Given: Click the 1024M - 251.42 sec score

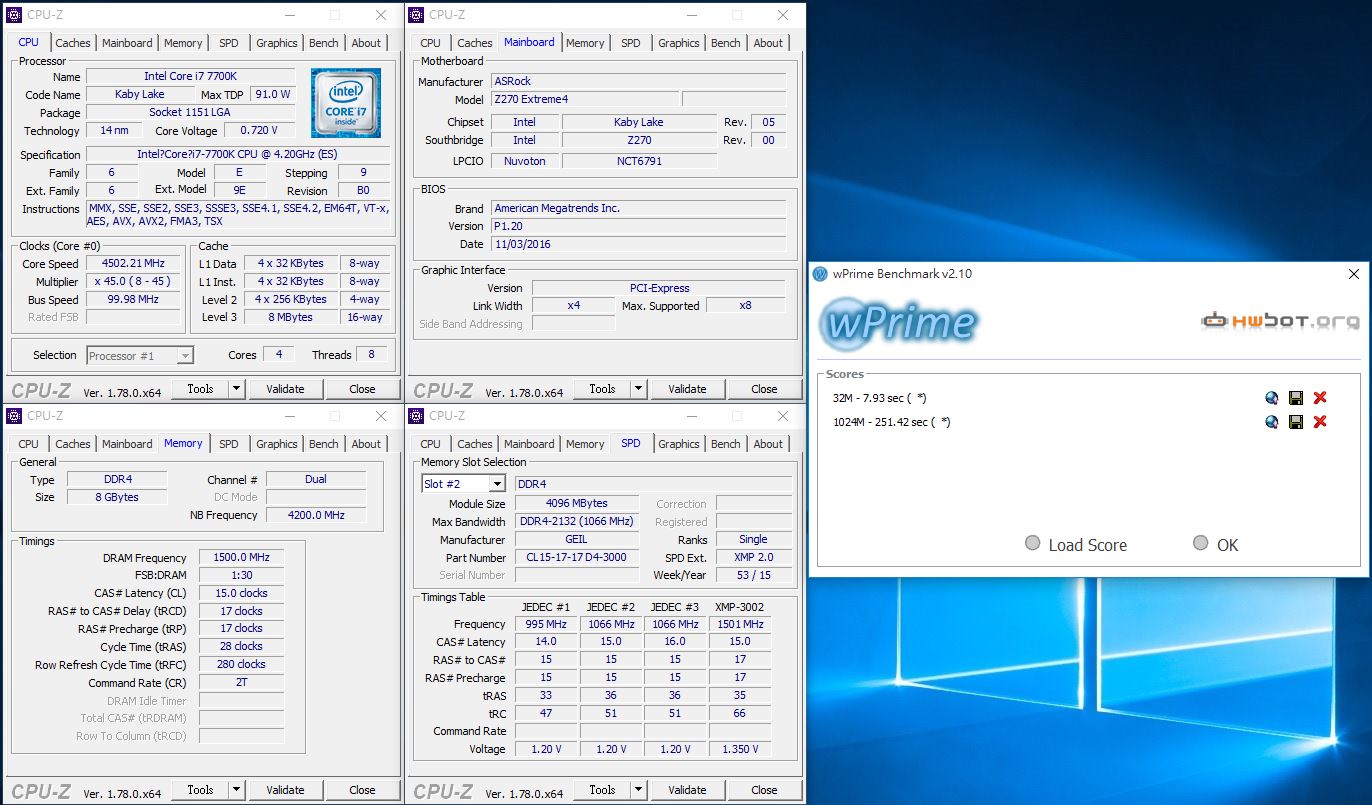Looking at the screenshot, I should coord(891,422).
